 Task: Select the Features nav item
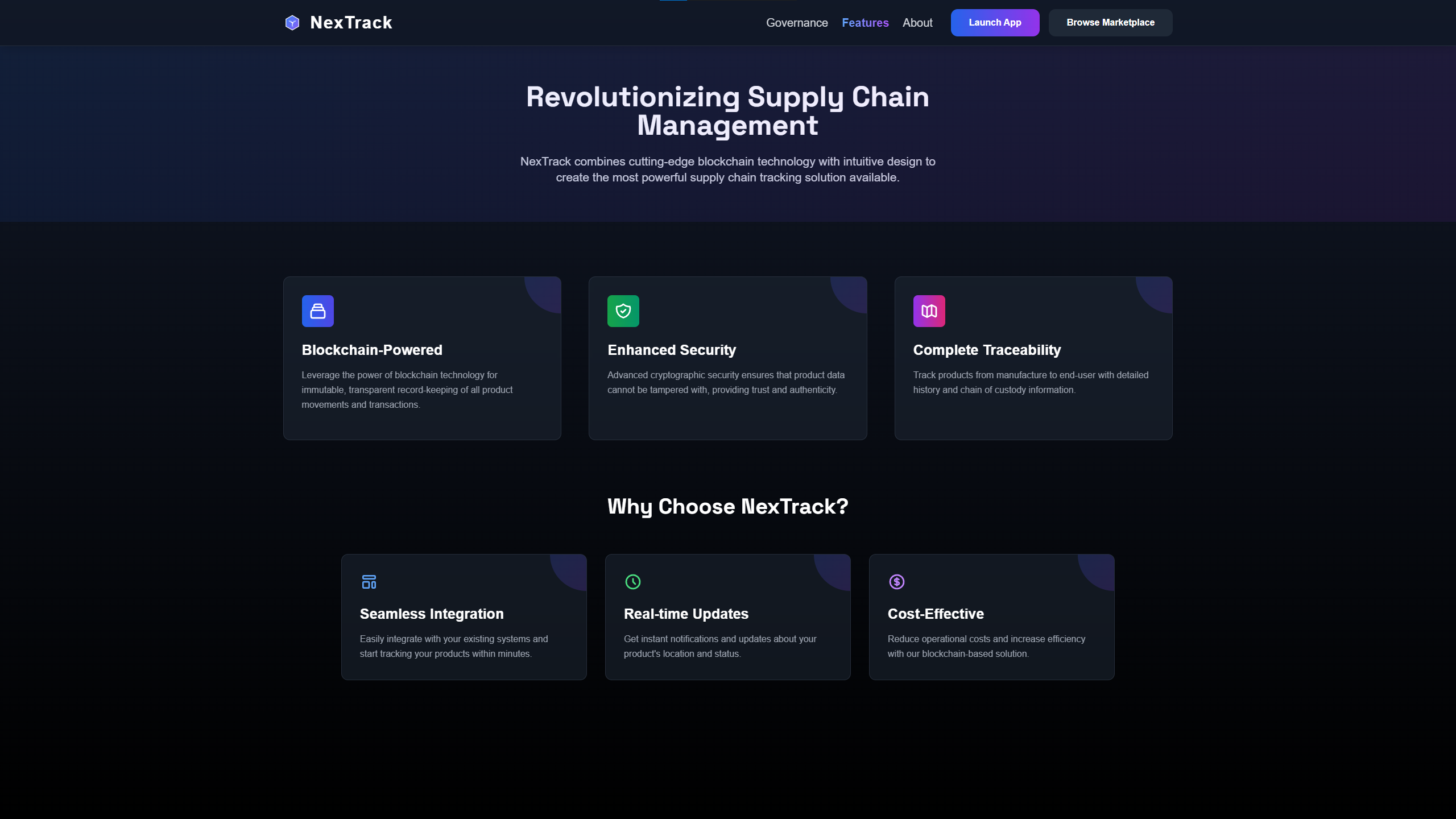(864, 23)
